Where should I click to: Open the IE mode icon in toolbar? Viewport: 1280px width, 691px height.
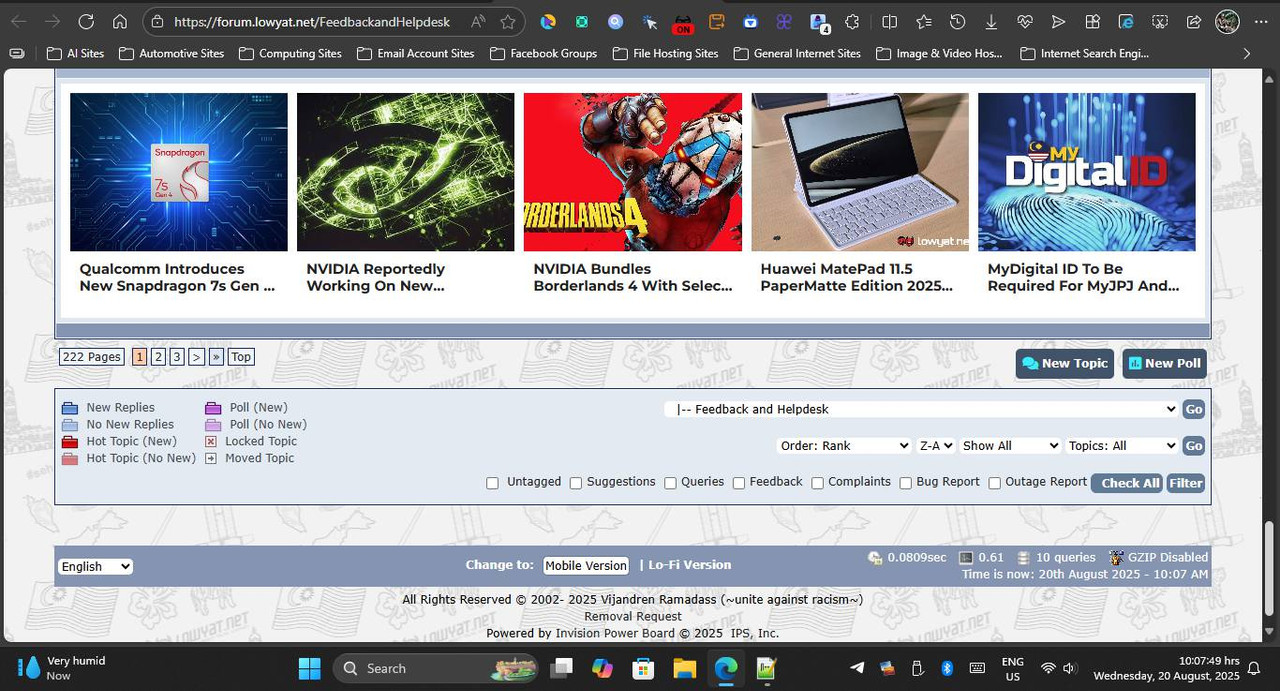tap(1126, 21)
